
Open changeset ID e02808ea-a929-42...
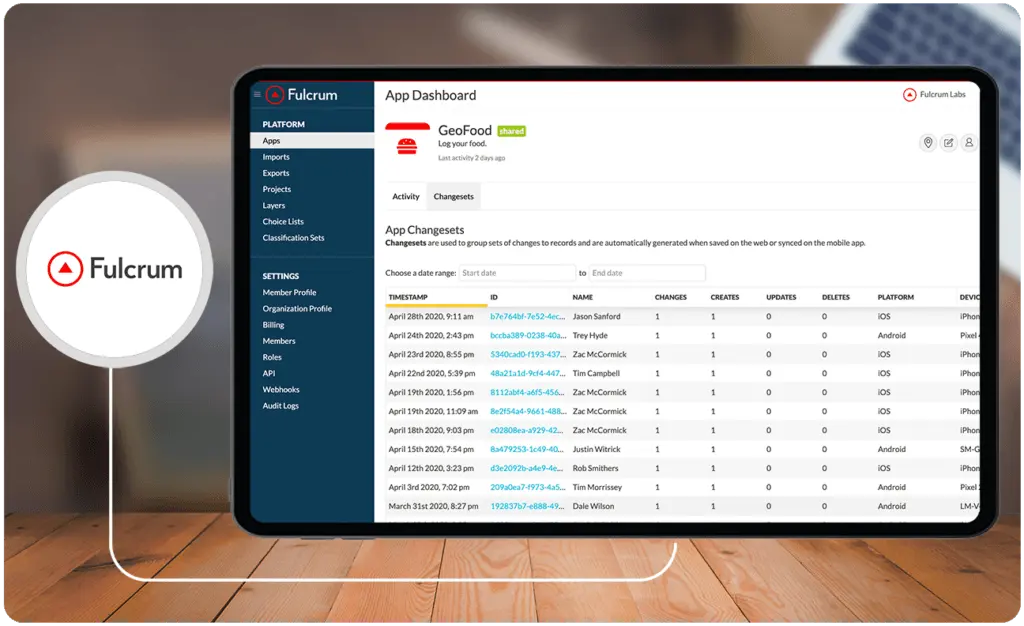point(526,430)
